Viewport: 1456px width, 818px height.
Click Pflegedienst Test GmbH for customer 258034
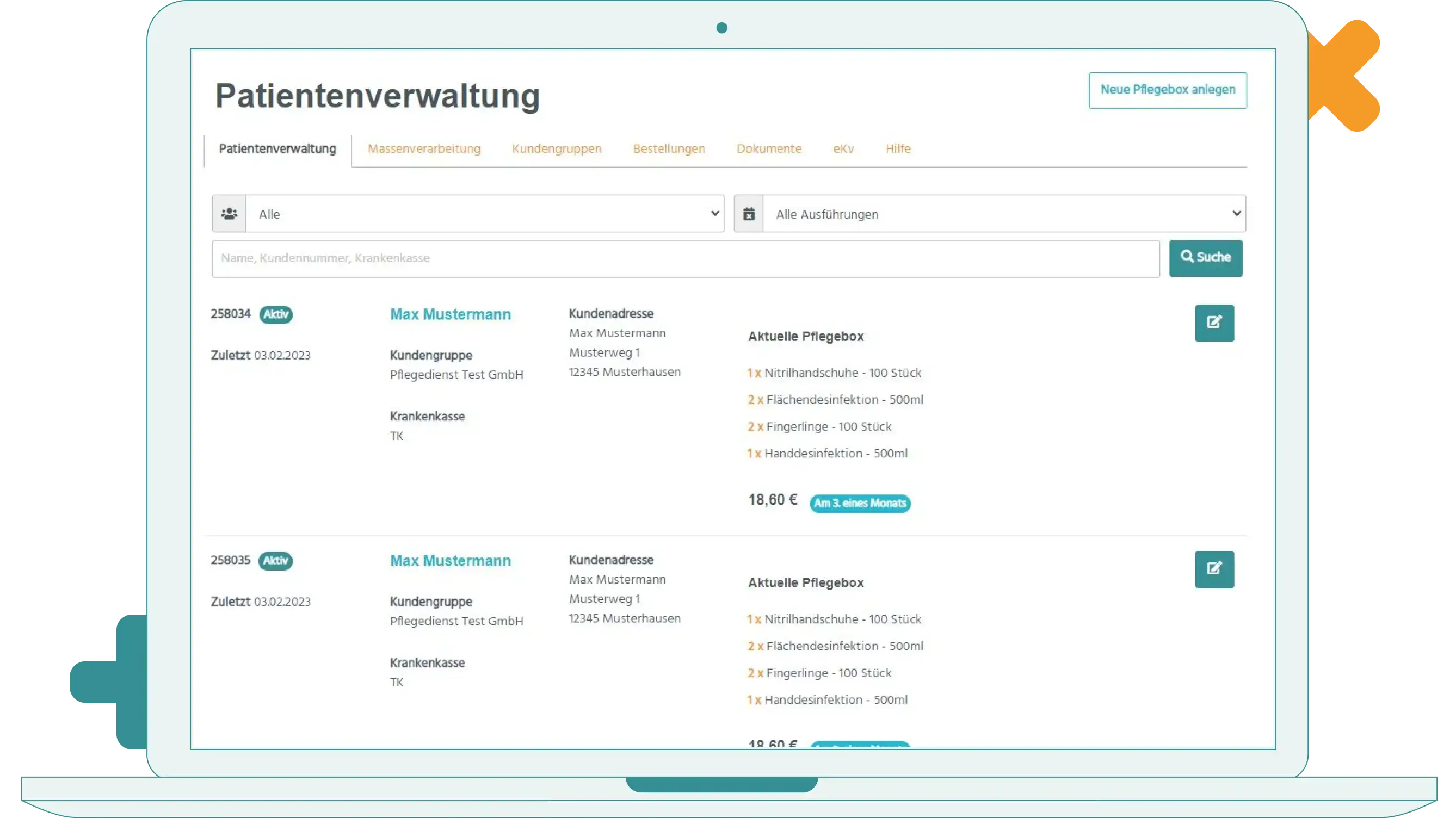(456, 375)
